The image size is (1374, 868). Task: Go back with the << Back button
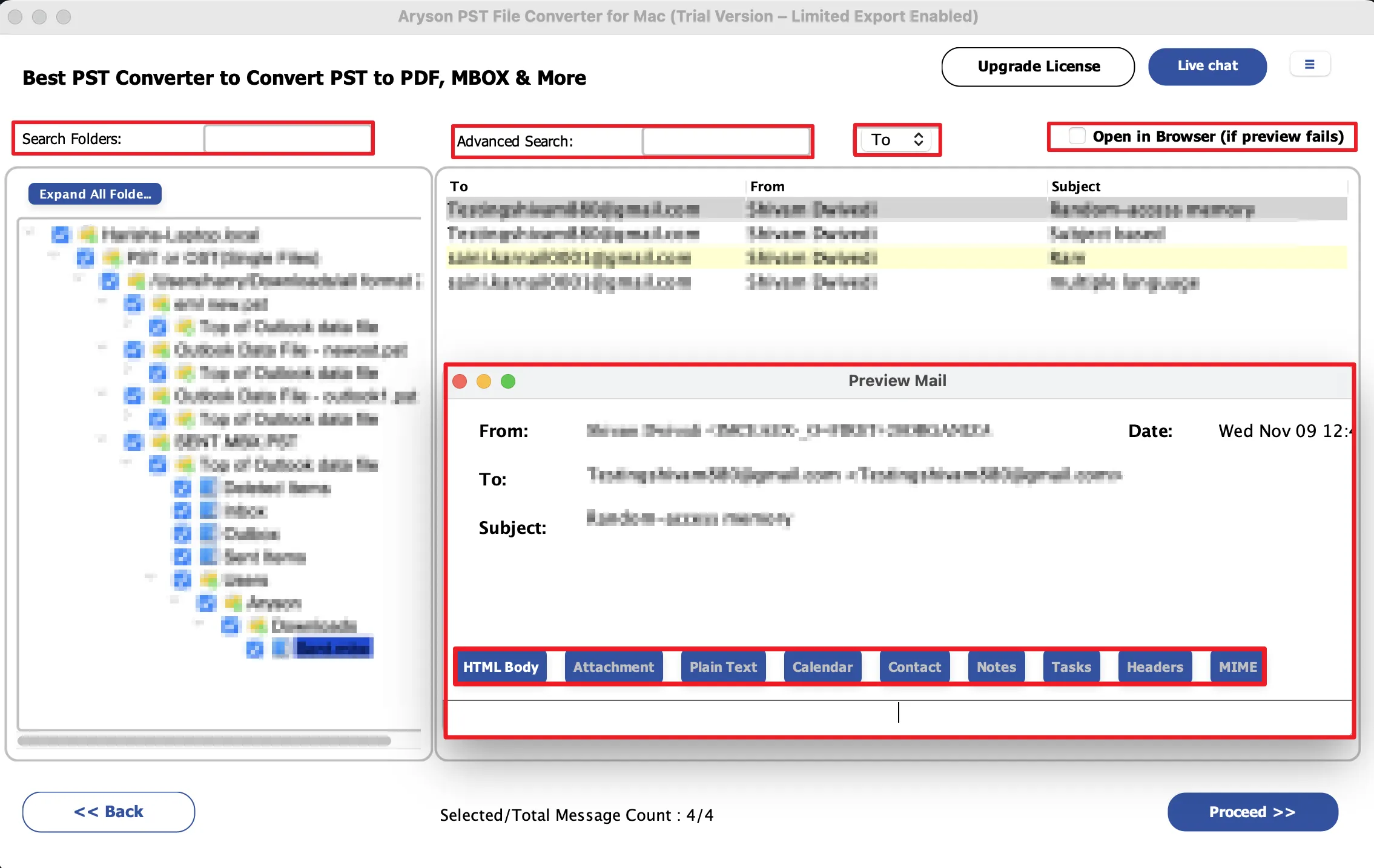(109, 812)
